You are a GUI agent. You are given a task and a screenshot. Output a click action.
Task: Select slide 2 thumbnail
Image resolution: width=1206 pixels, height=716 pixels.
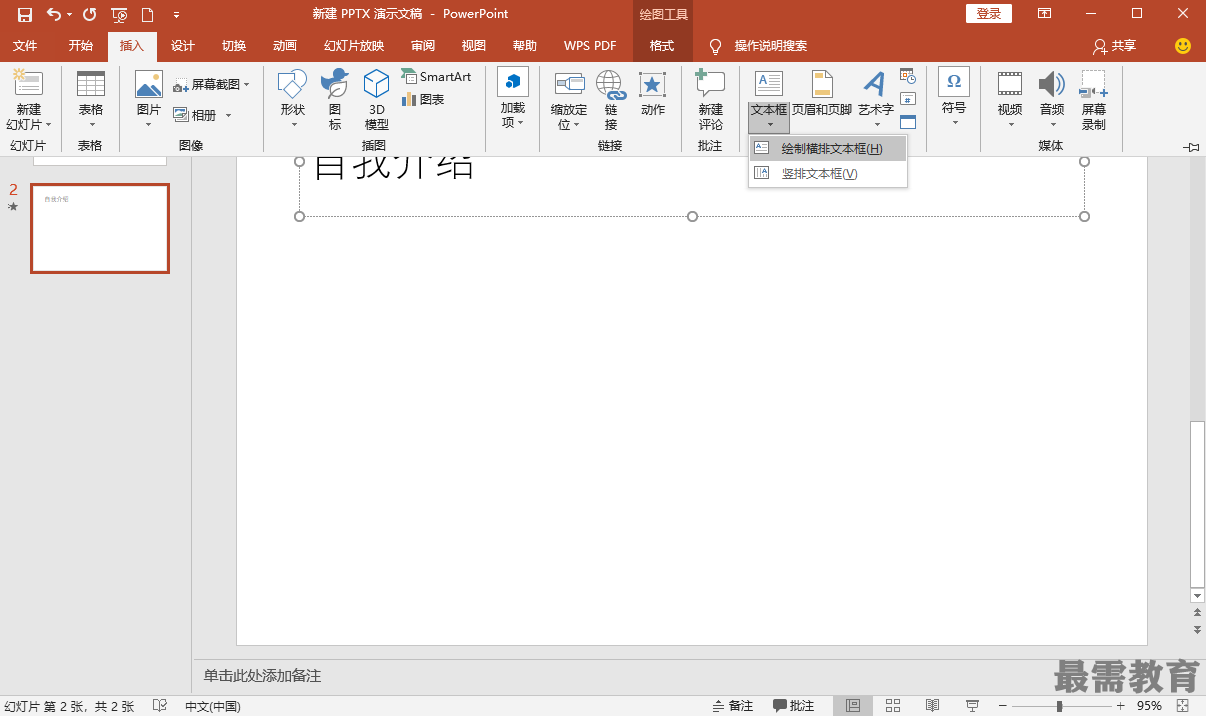coord(100,228)
